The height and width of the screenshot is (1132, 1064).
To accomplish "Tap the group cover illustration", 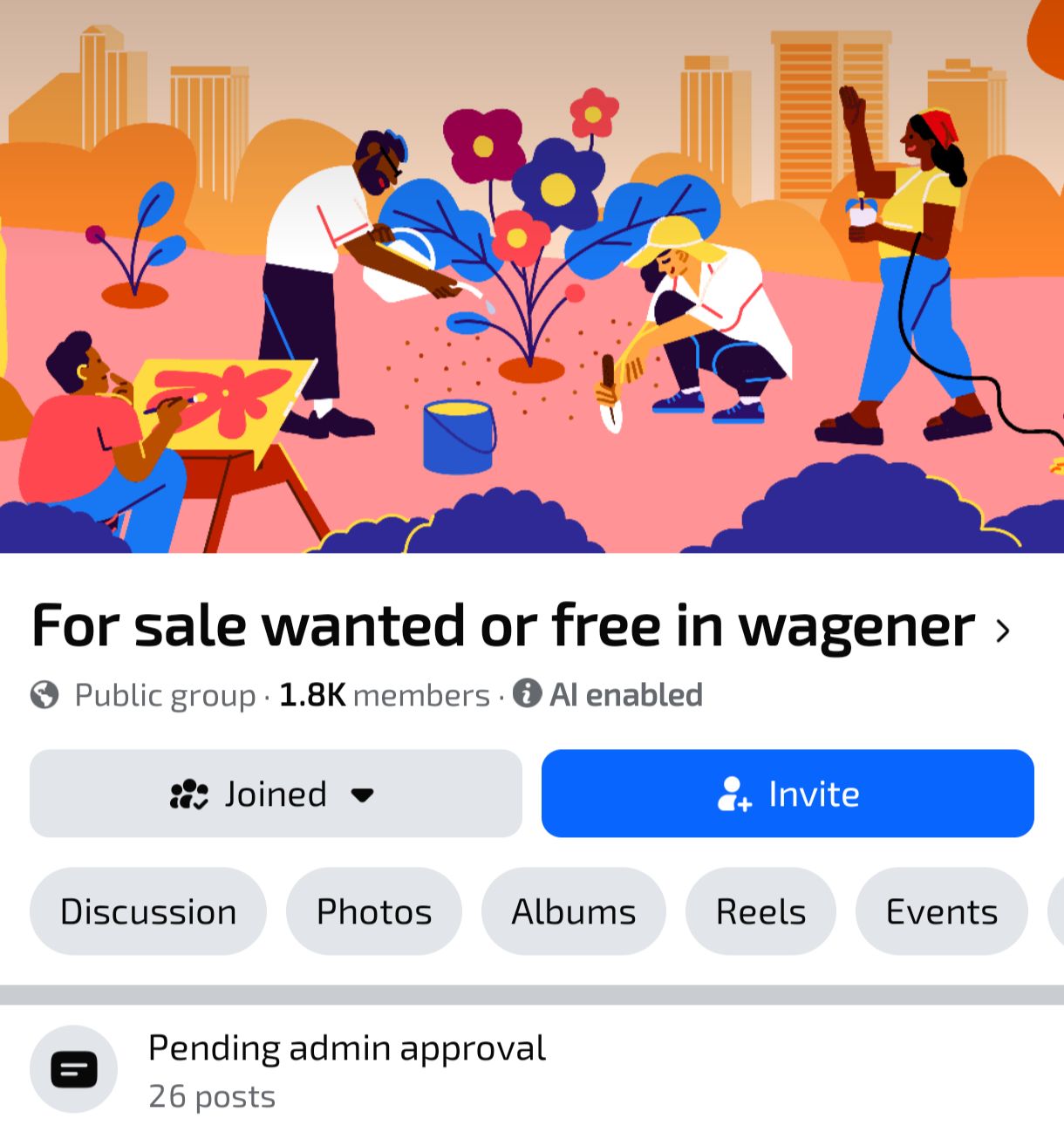I will [532, 276].
